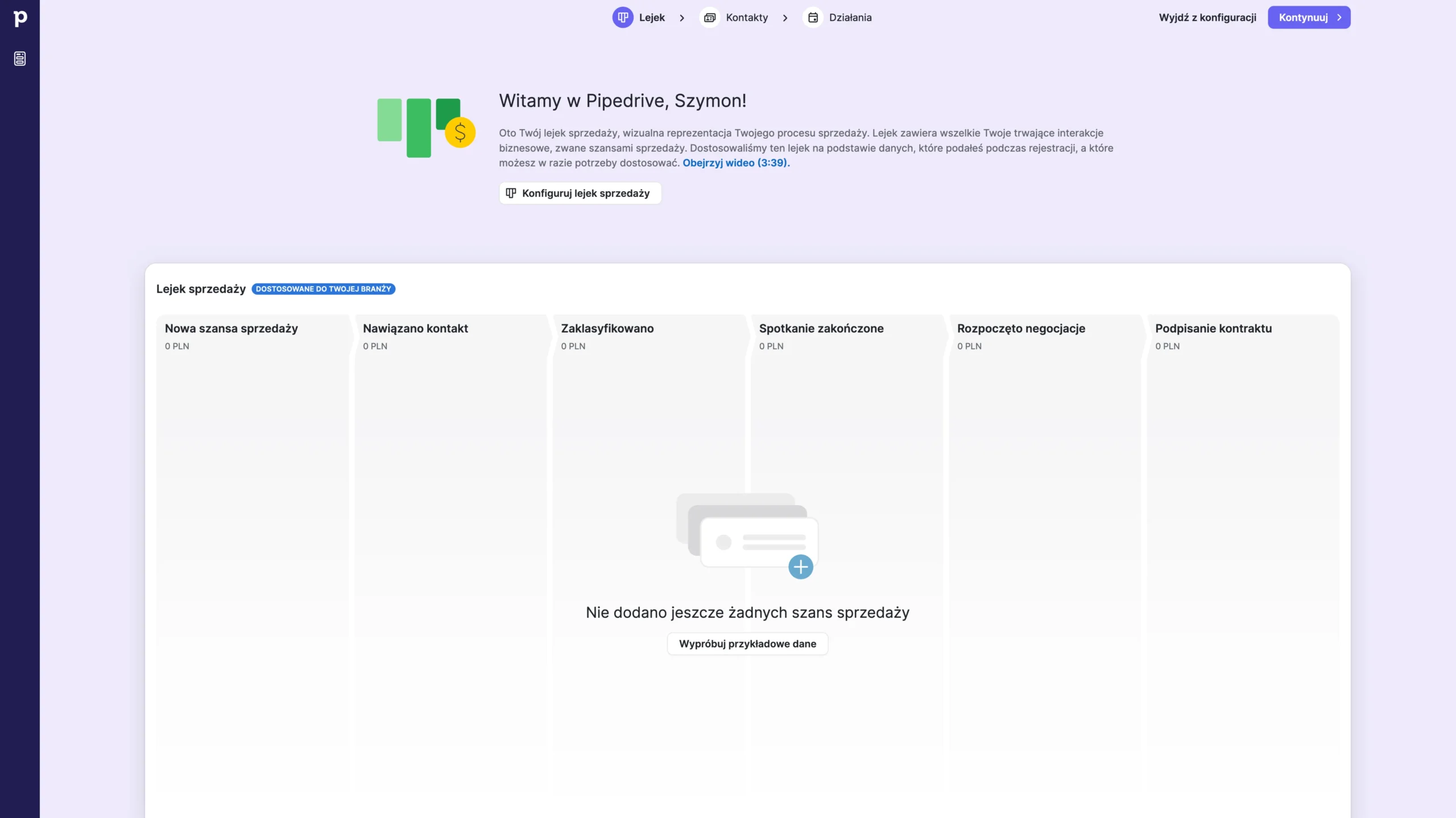Open the checklist icon in the left sidebar
Screen dimensions: 1456x818
click(x=20, y=59)
